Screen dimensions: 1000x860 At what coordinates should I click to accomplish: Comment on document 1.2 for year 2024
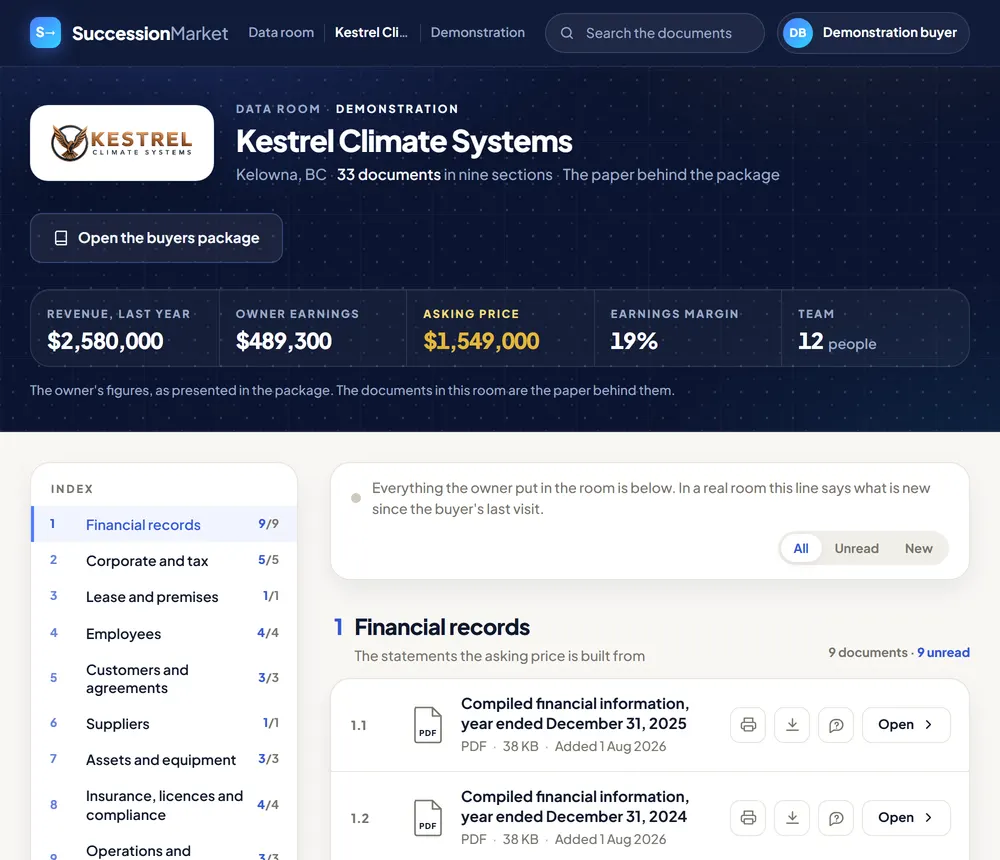coord(835,818)
